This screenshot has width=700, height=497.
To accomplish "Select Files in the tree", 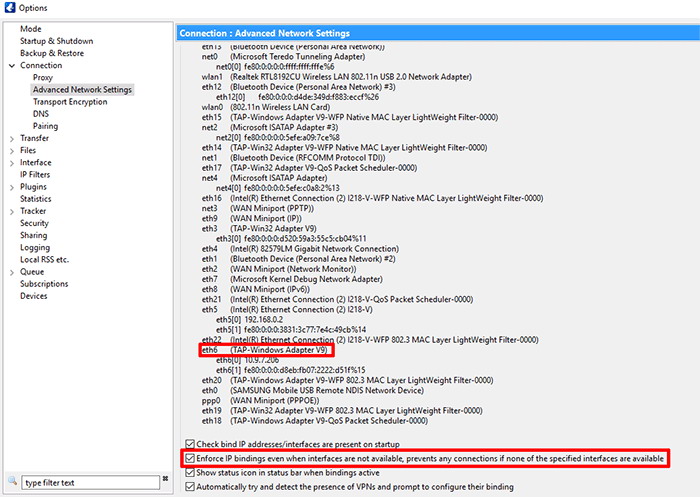I will click(28, 150).
